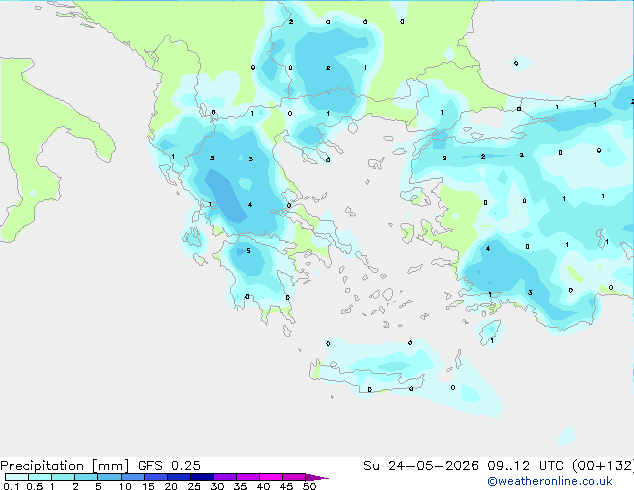Click the "40" legend scale label
The height and width of the screenshot is (490, 634).
263,486
